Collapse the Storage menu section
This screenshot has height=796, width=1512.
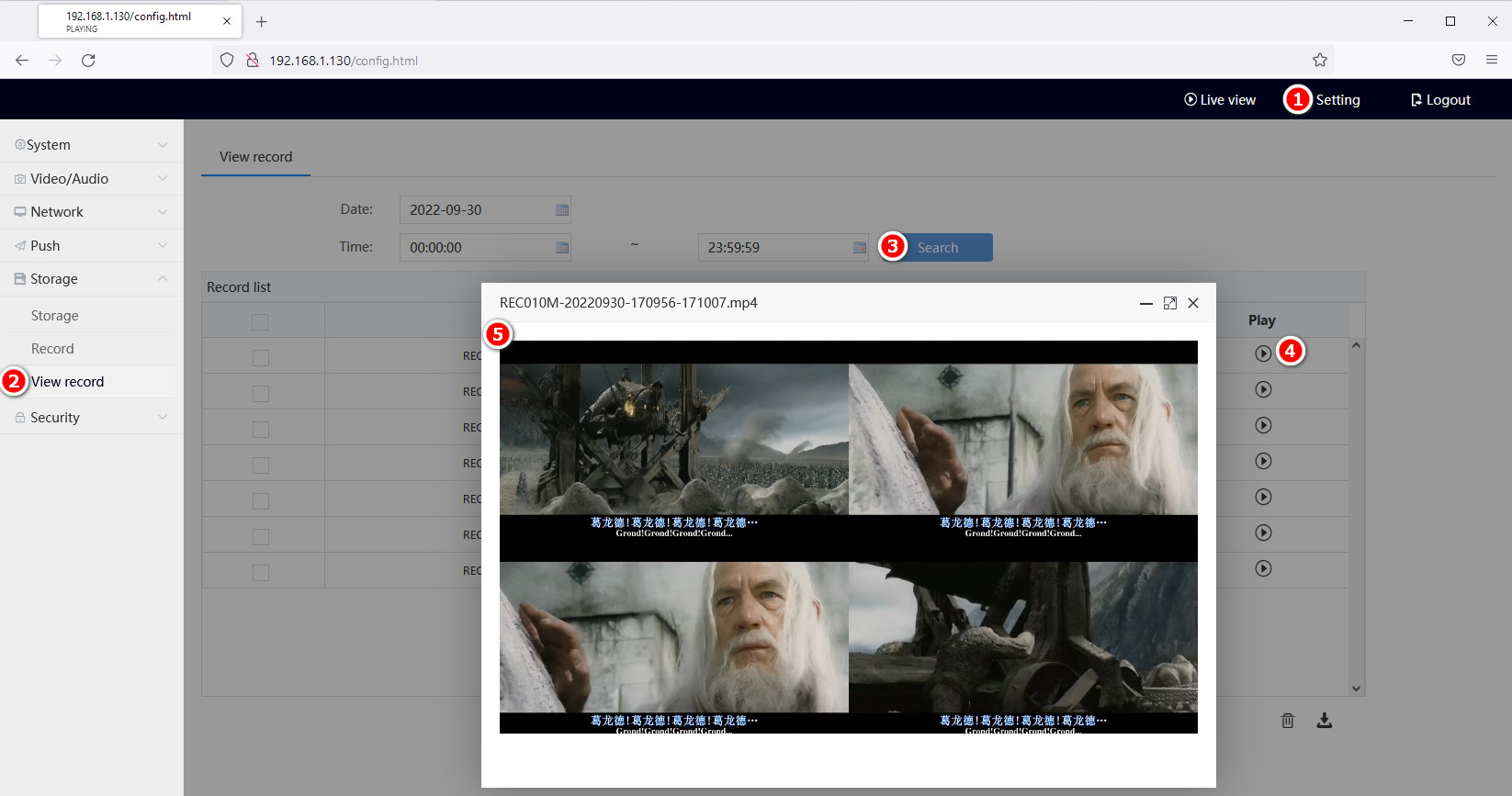point(90,279)
